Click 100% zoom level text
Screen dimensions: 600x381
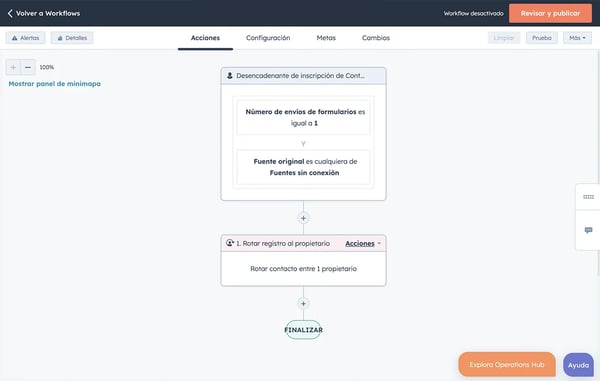(47, 67)
